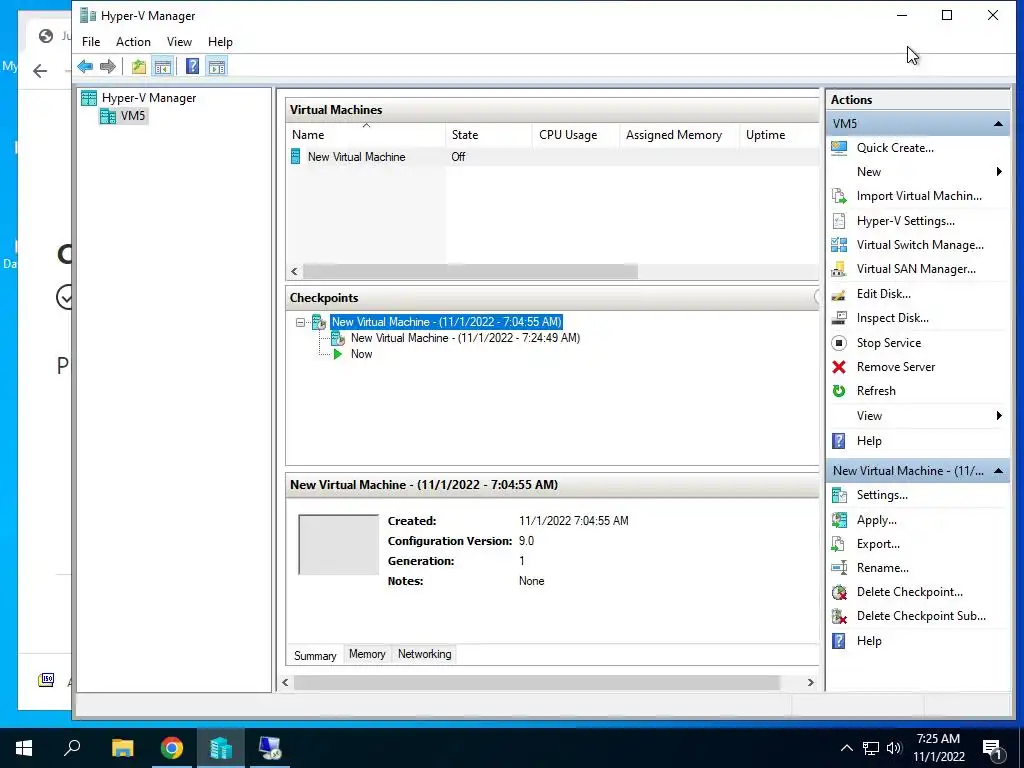Click the Help link under VM5 actions
Viewport: 1024px width, 768px height.
pos(869,441)
